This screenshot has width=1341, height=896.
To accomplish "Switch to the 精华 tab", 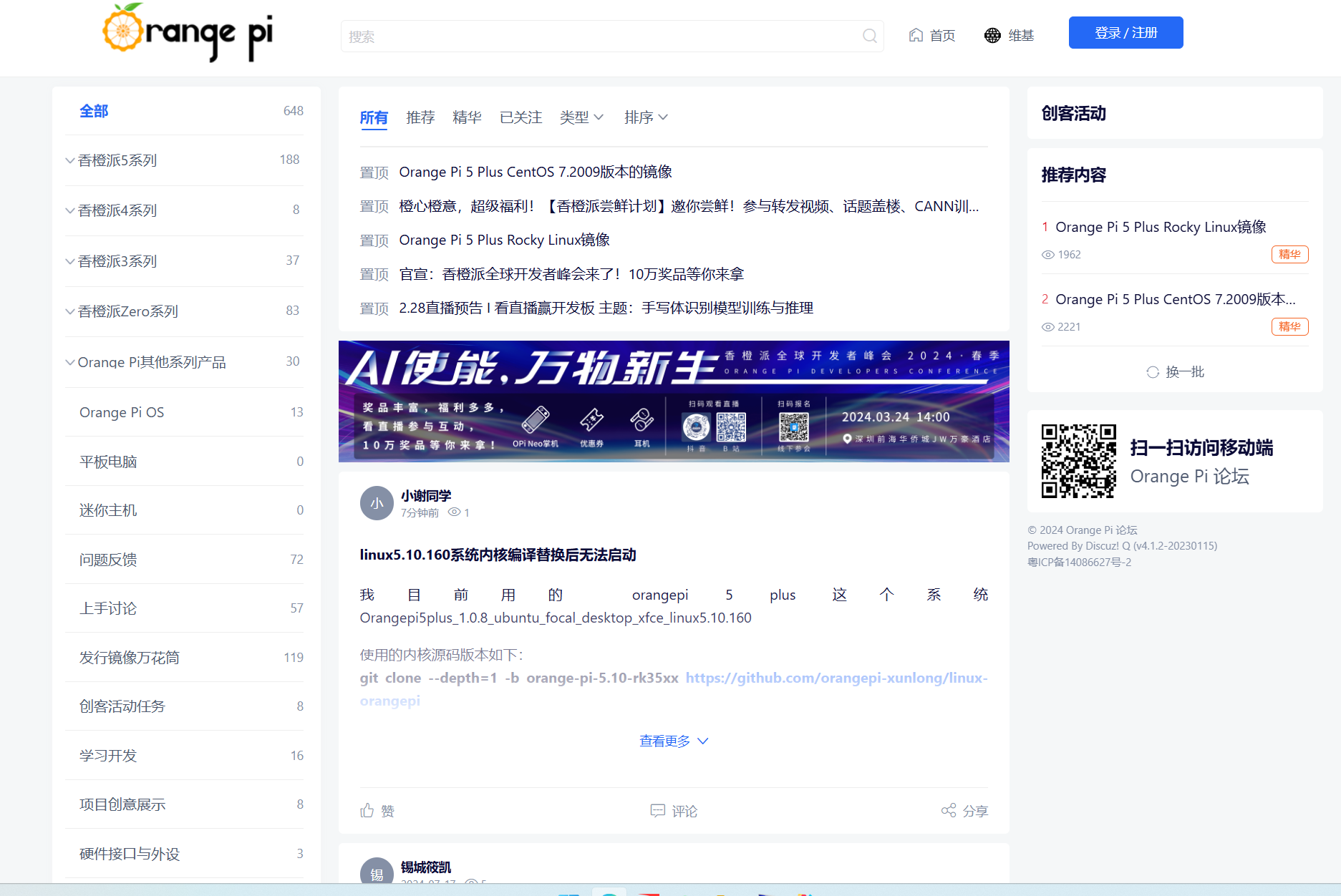I will [467, 117].
